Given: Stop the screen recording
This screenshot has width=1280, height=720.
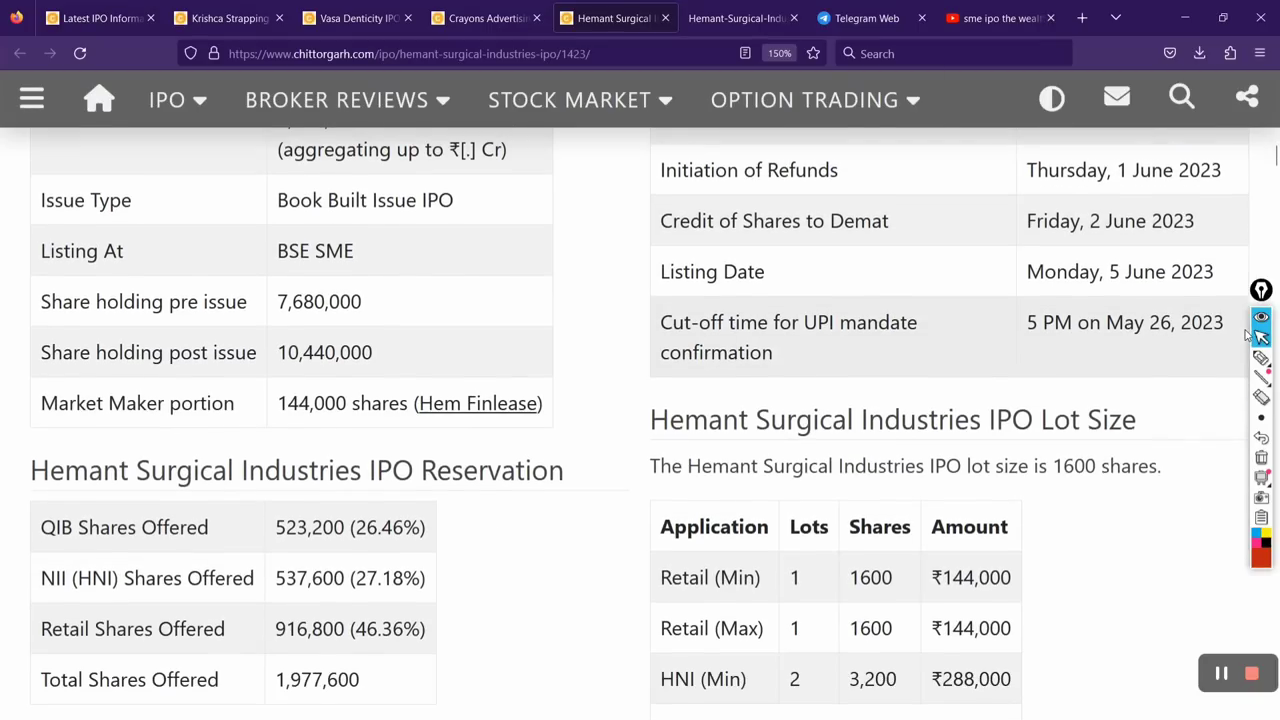Looking at the screenshot, I should tap(1252, 674).
